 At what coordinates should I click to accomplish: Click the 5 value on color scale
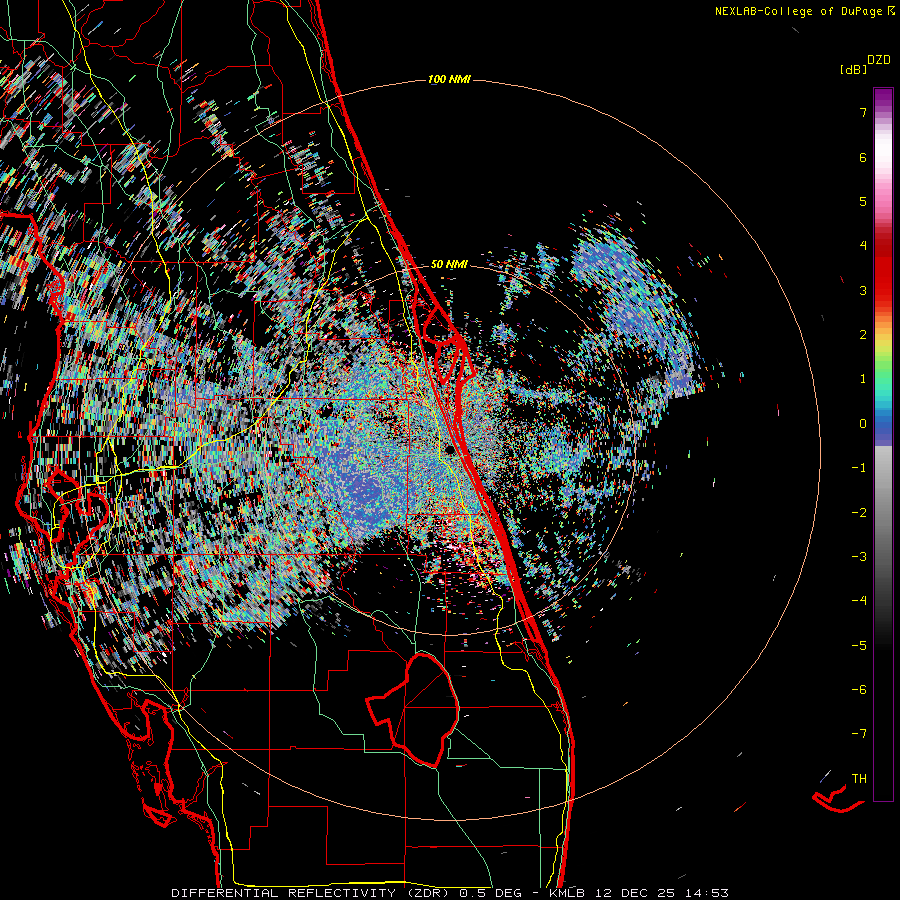(863, 201)
